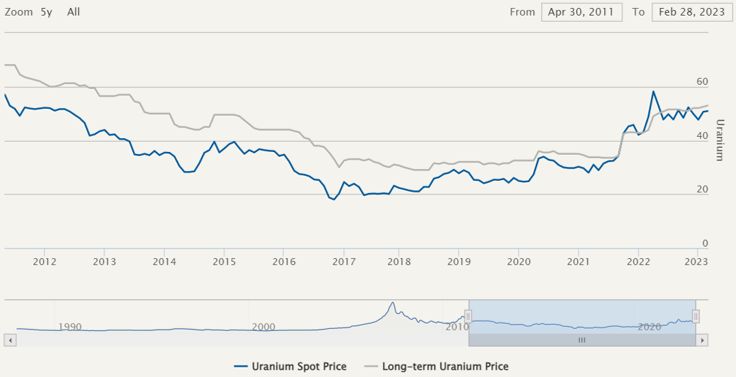Select the All zoom range

click(x=73, y=12)
